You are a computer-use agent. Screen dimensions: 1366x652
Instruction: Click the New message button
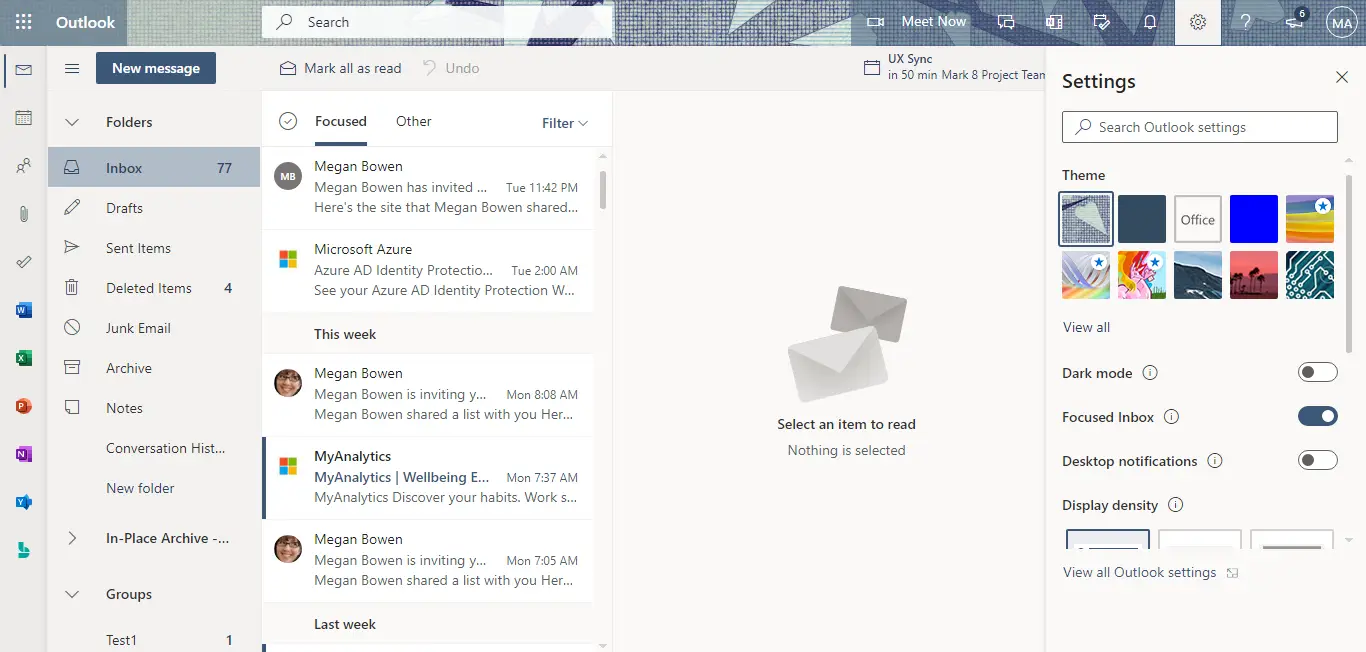tap(156, 68)
